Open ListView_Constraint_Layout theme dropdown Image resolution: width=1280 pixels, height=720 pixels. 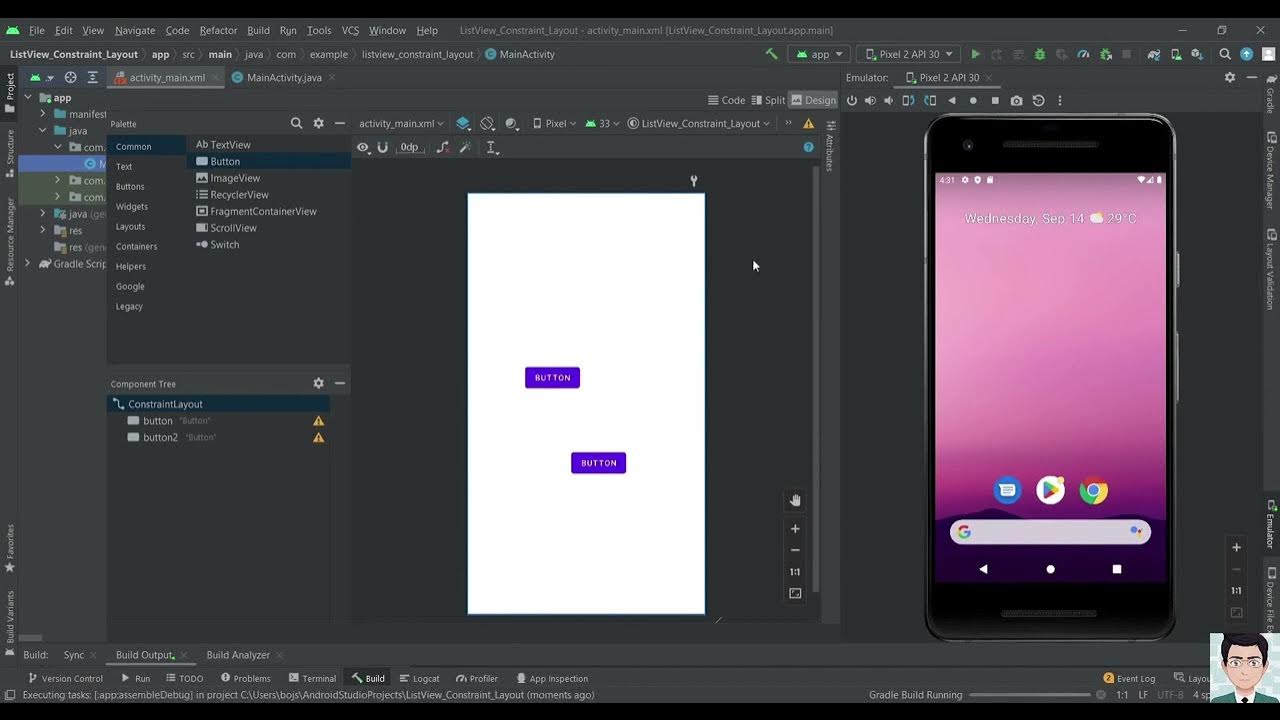(699, 123)
